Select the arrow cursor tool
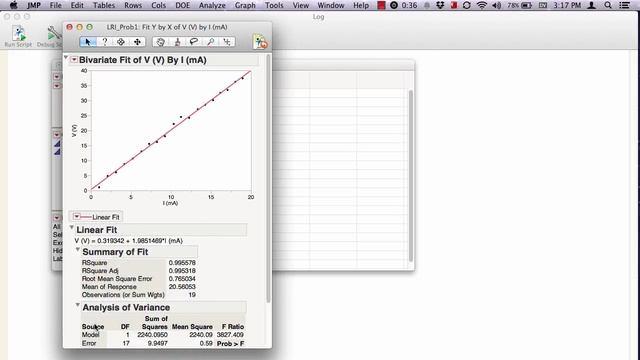The width and height of the screenshot is (640, 360). click(x=88, y=42)
